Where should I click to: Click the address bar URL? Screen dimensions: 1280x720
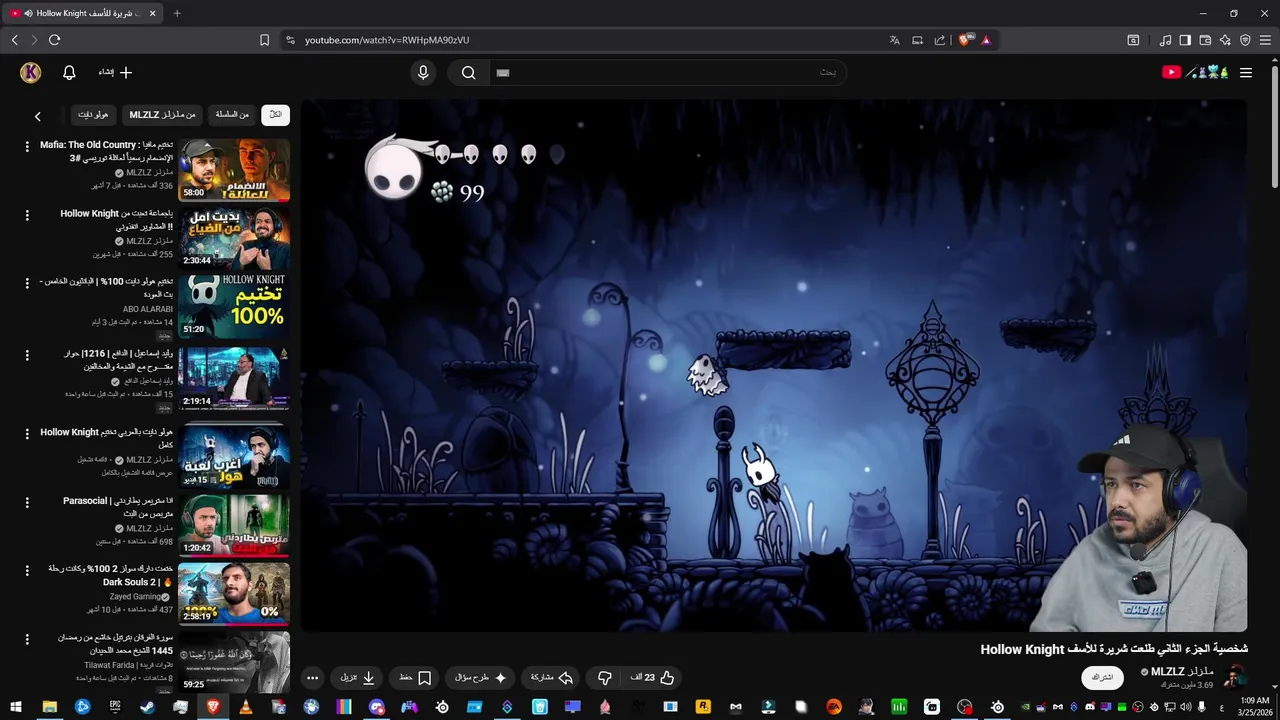coord(387,40)
